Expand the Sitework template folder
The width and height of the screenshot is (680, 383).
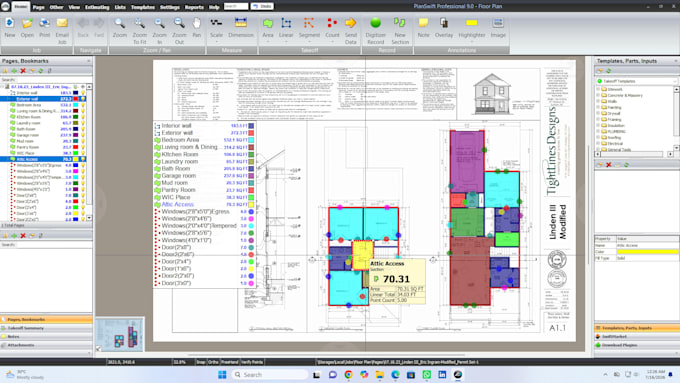[x=598, y=89]
